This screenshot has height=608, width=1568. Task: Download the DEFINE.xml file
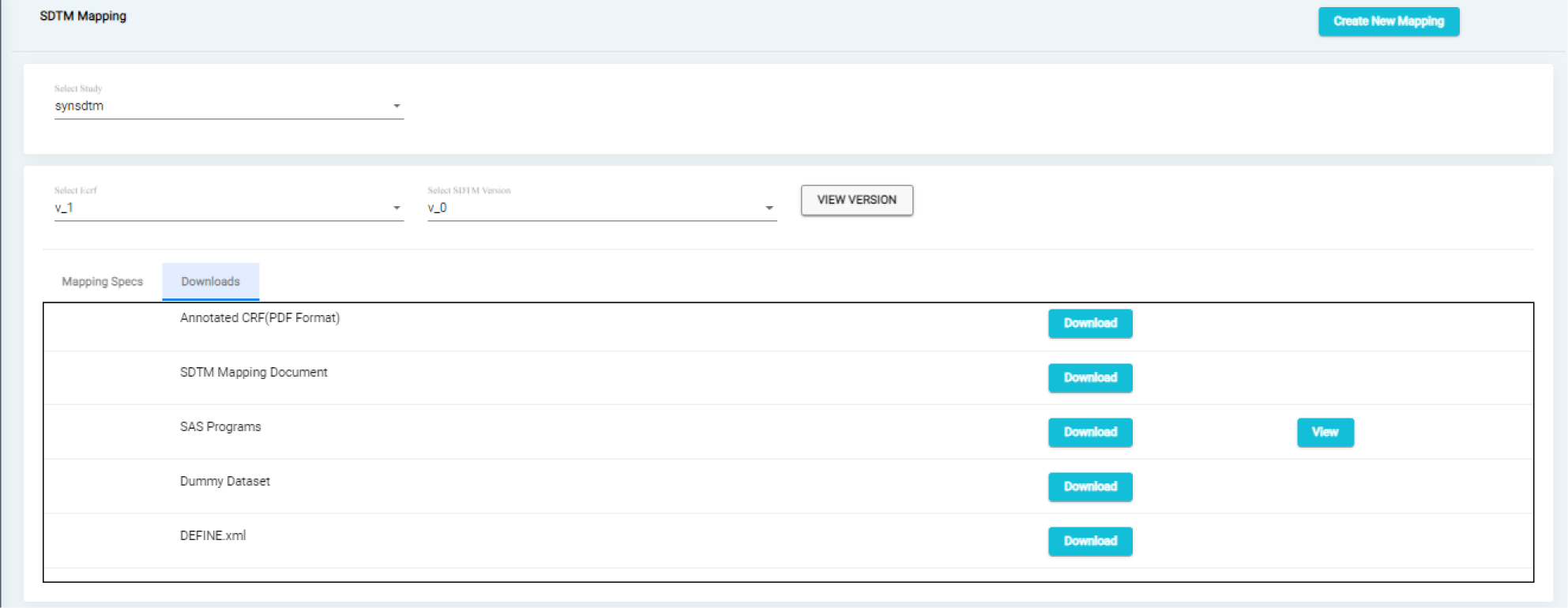[x=1089, y=541]
